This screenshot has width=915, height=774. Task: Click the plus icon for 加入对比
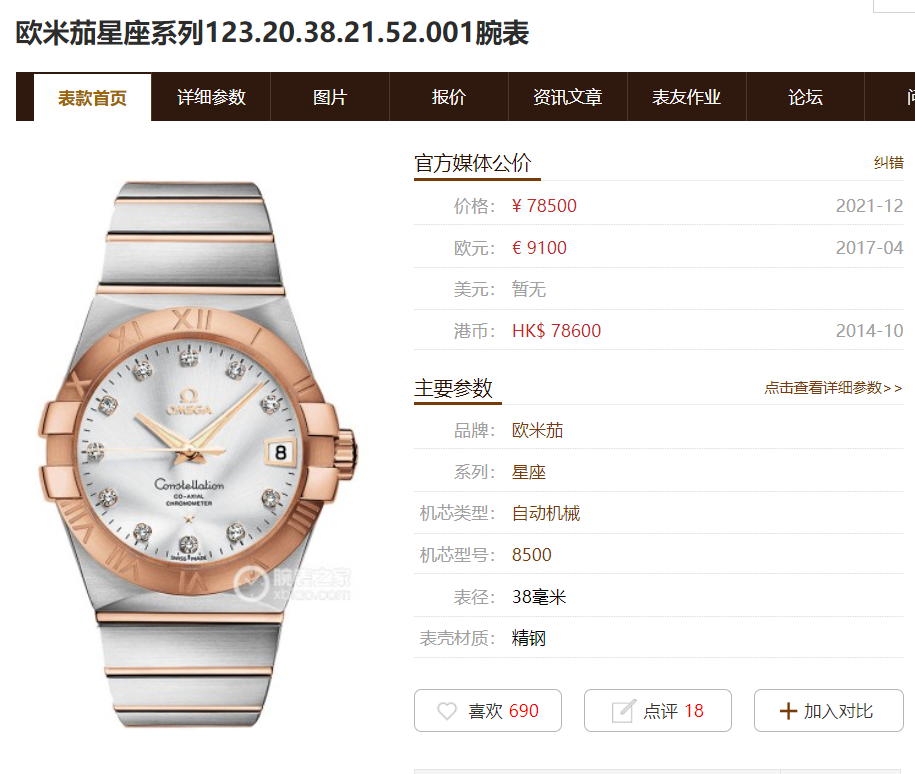[x=788, y=711]
